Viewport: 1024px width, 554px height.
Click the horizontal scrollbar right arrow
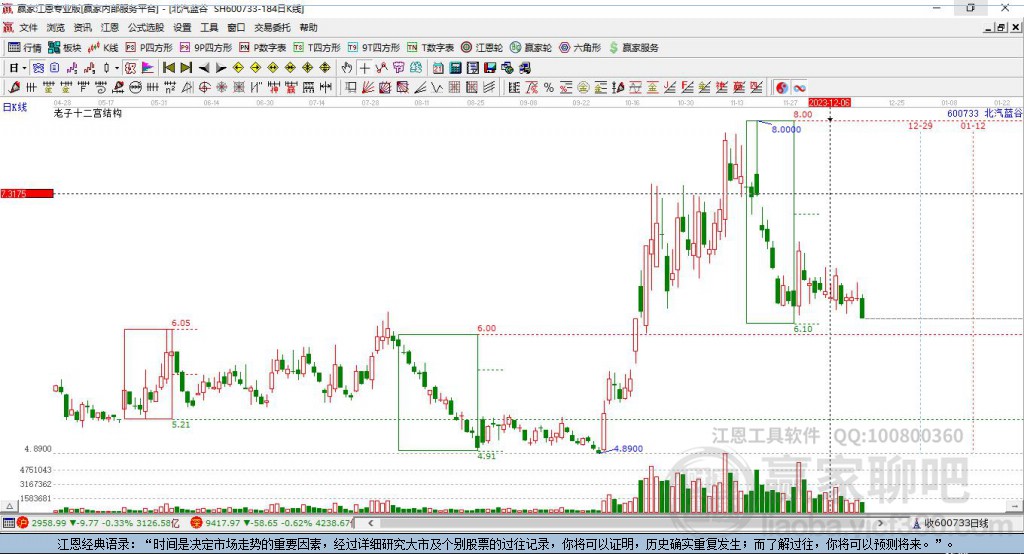coord(880,523)
